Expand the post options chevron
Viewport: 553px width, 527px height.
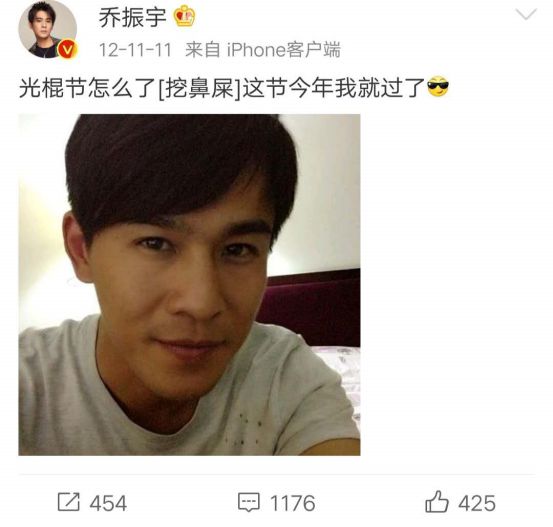tap(526, 14)
